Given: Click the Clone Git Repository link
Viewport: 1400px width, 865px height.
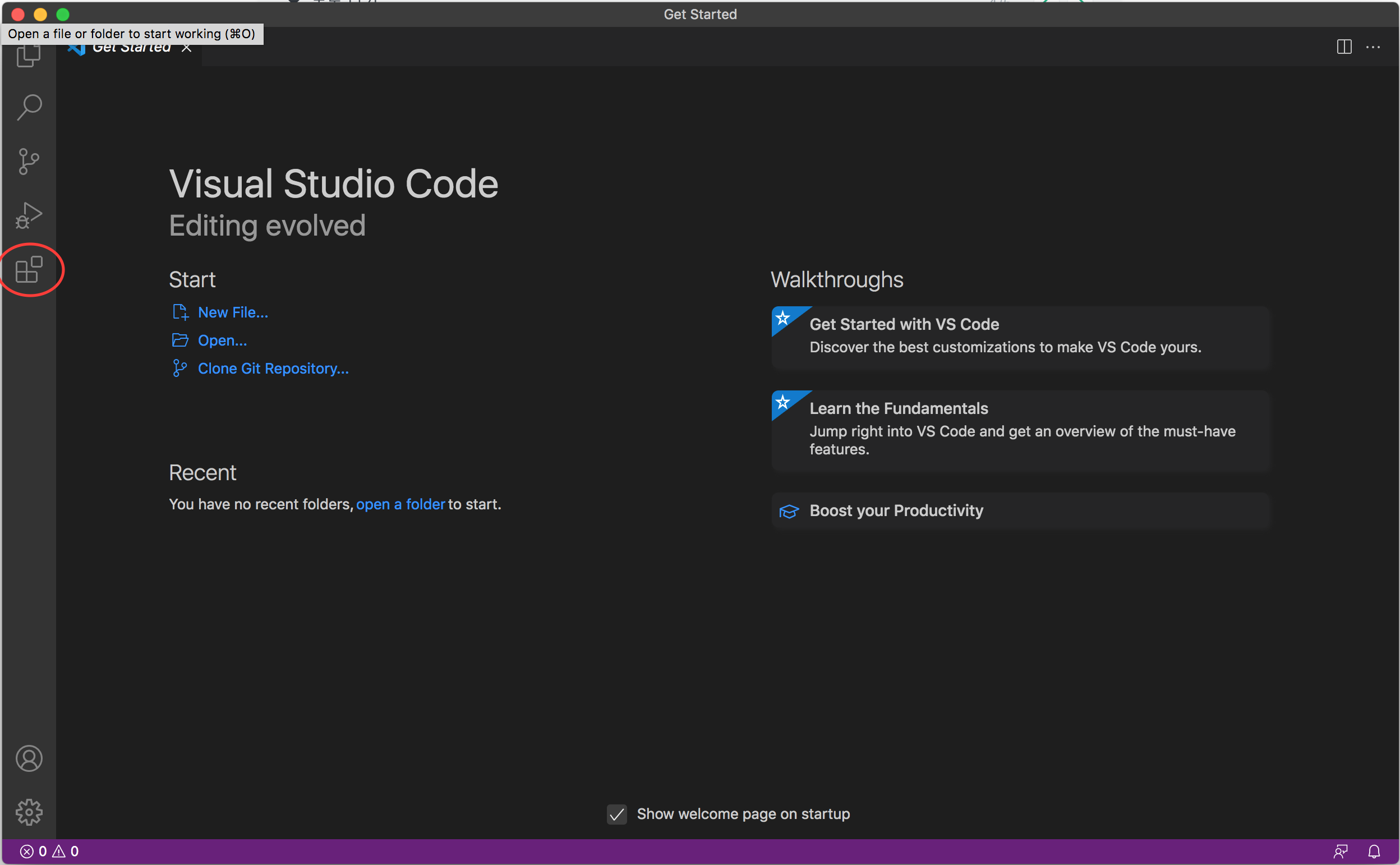Looking at the screenshot, I should coord(273,369).
